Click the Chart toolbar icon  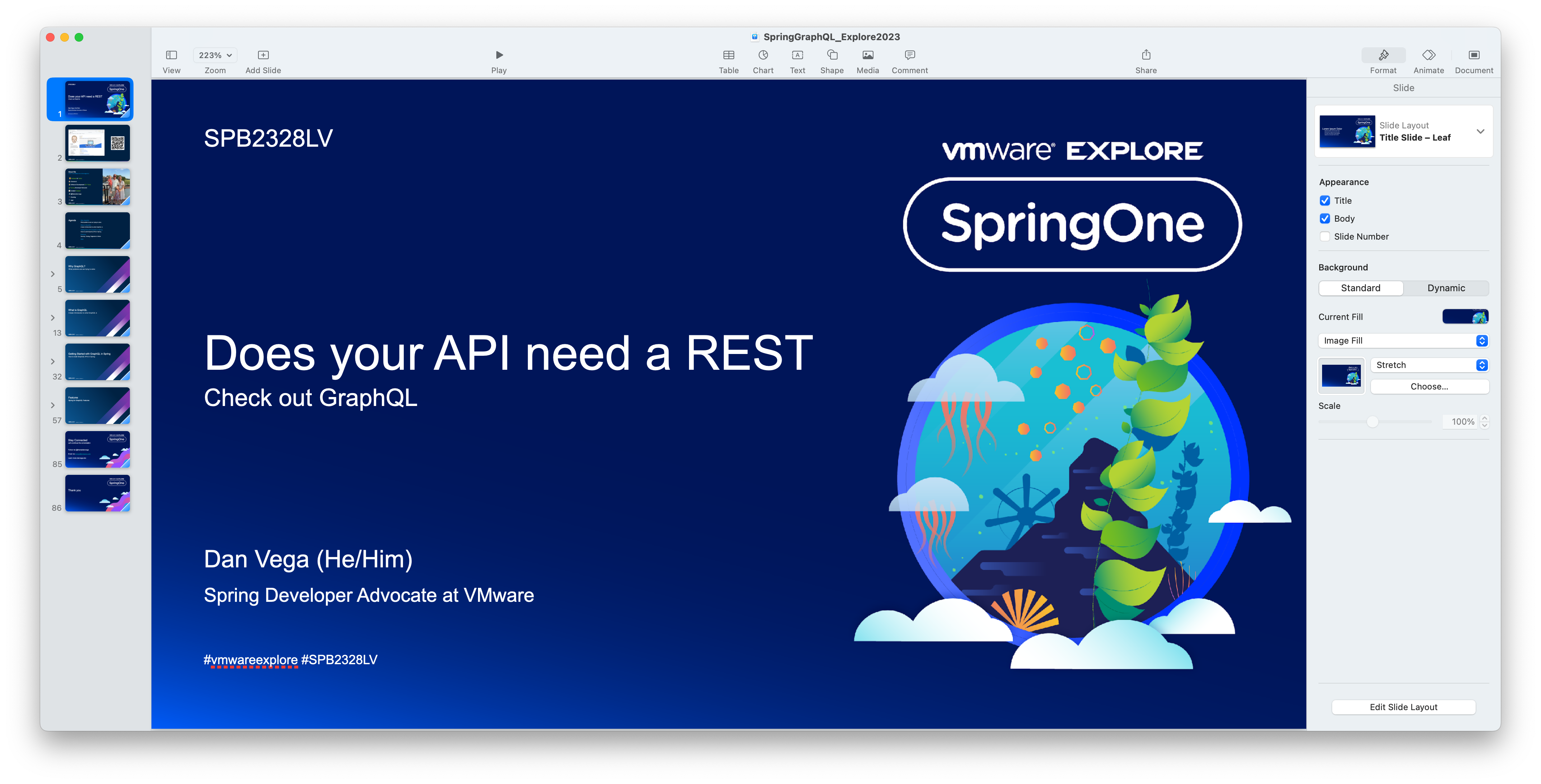click(x=763, y=55)
